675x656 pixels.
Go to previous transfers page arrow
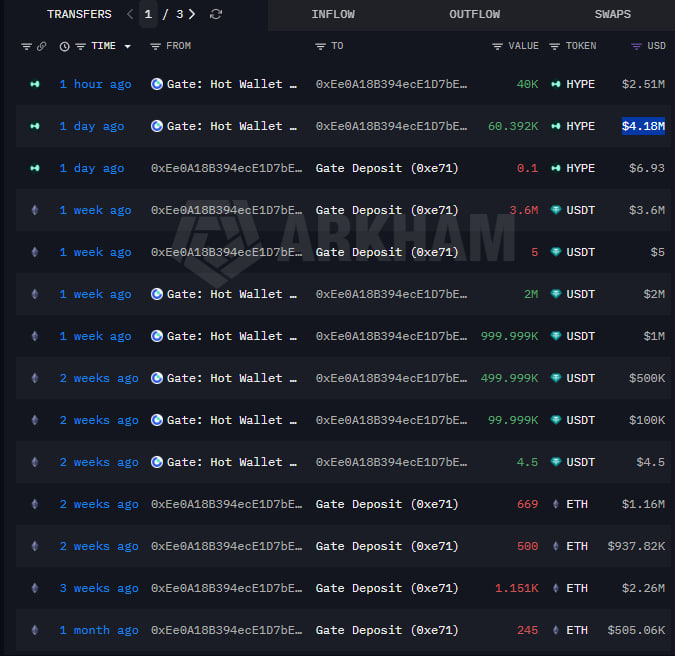point(130,14)
